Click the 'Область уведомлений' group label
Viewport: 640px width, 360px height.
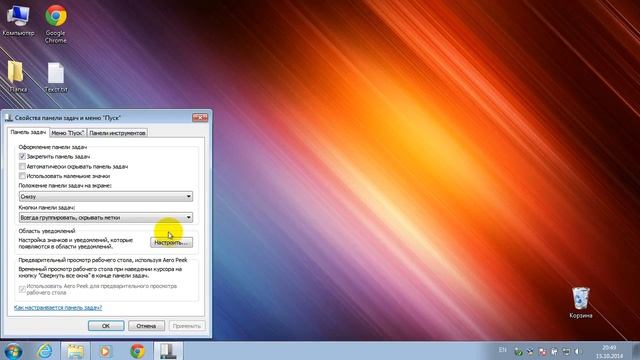tap(47, 231)
